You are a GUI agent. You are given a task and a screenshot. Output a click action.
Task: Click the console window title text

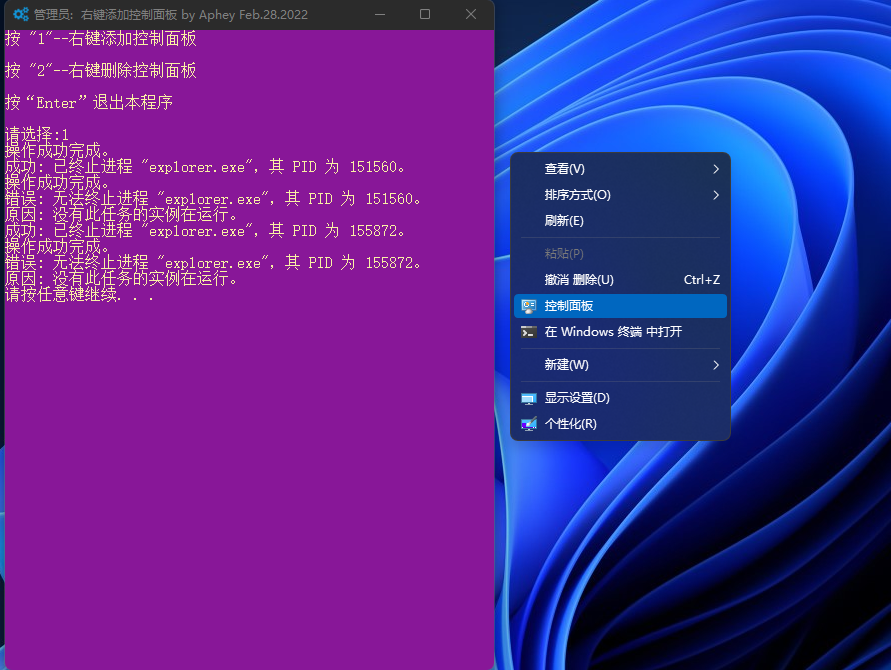(x=170, y=15)
